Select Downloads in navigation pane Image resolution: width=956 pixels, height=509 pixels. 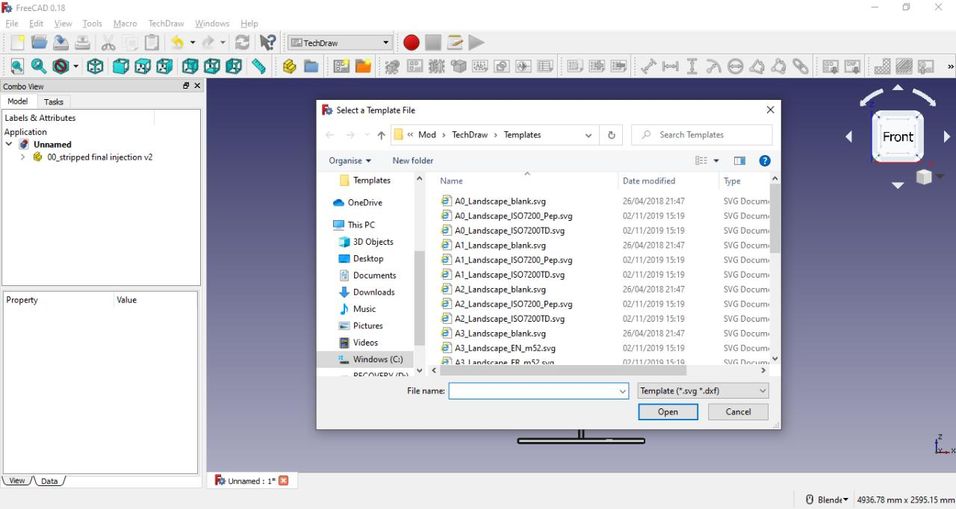pos(374,293)
